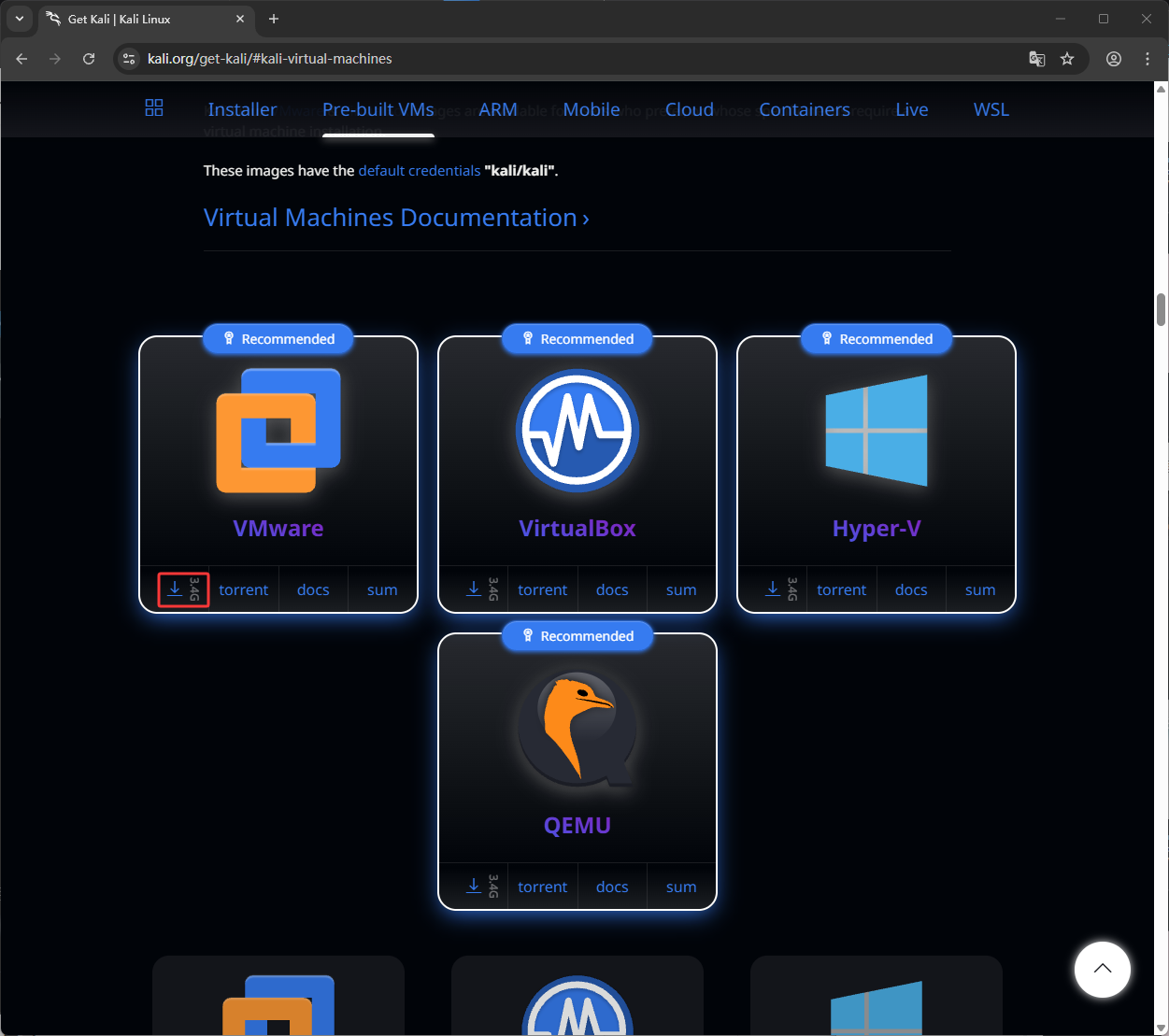Open Virtual Machines Documentation link
This screenshot has height=1036, width=1169.
[x=396, y=218]
